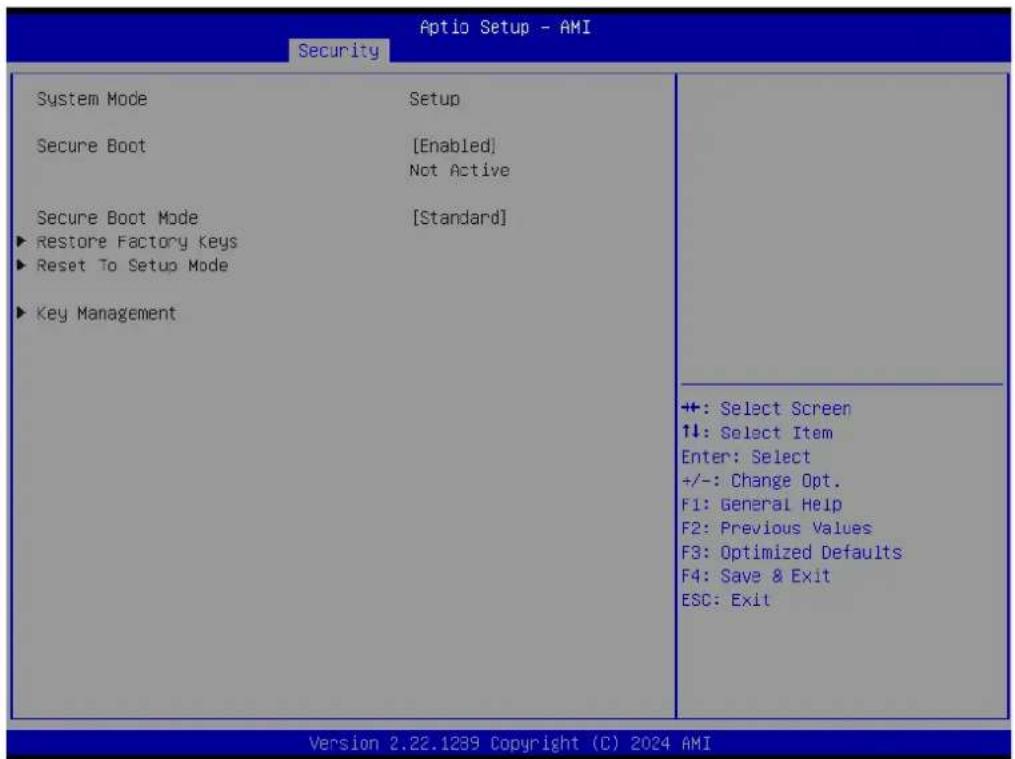Click the Enter: Select help line
This screenshot has width=1015, height=759.
click(x=746, y=457)
